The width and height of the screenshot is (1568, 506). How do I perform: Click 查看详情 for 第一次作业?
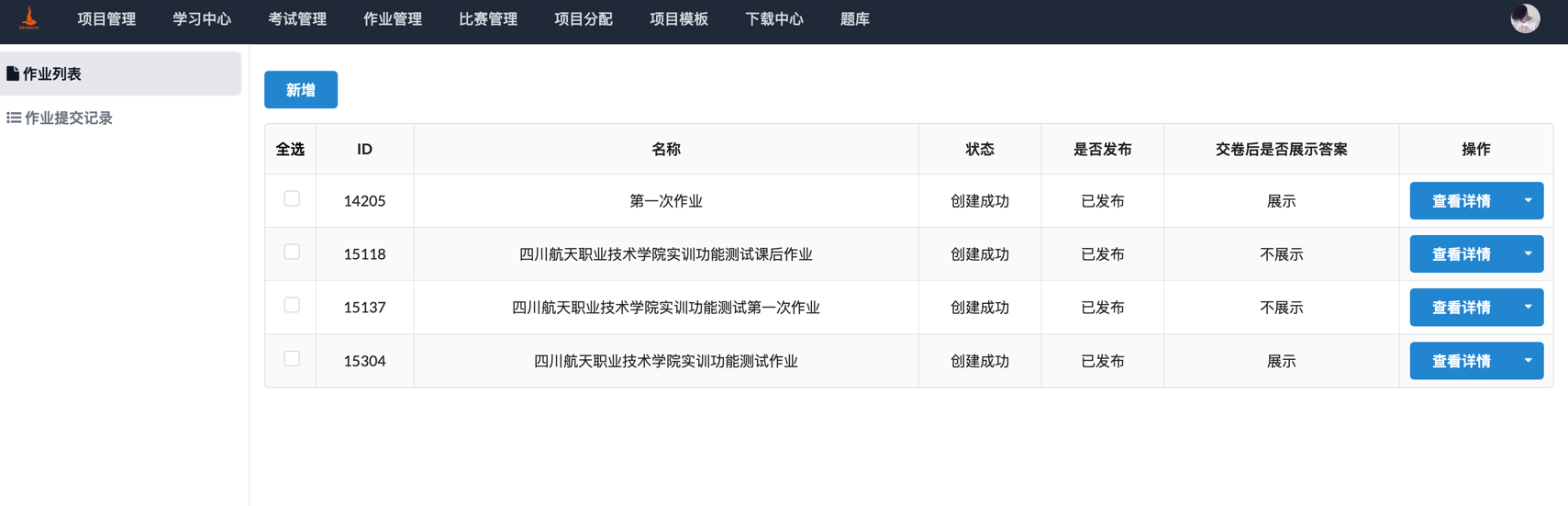(x=1462, y=200)
